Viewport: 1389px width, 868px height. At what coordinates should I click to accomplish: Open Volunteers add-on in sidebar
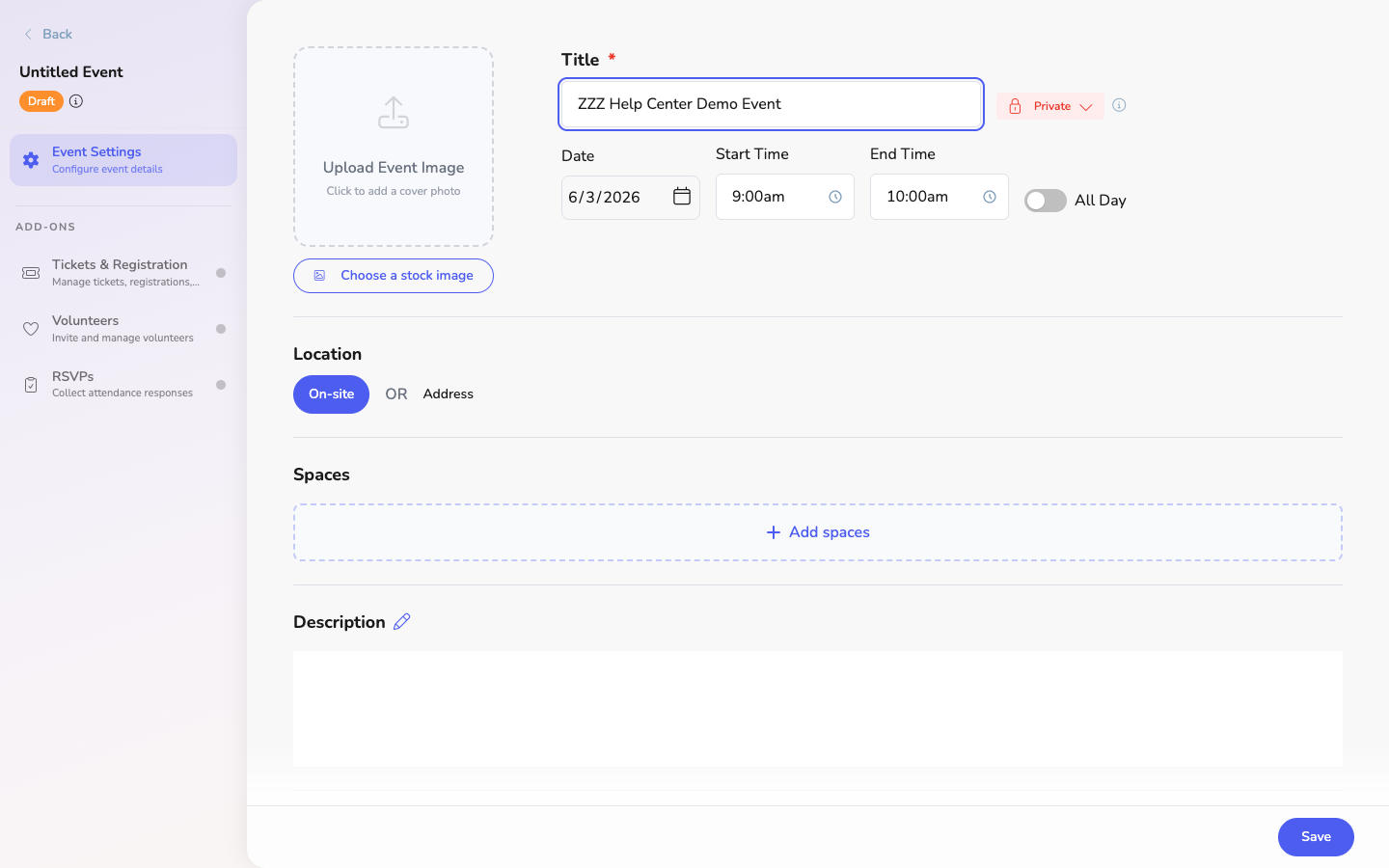[123, 329]
